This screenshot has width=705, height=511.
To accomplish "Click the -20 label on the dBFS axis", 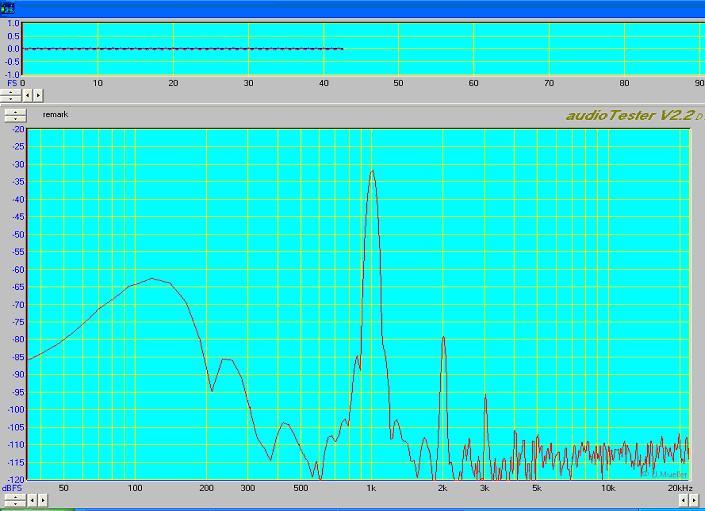I will 18,129.
